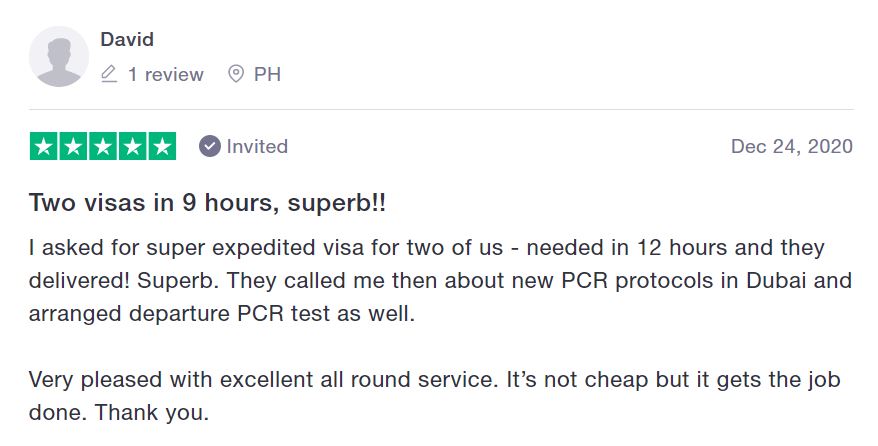This screenshot has height=446, width=878.
Task: Click the second green rating star
Action: [73, 146]
